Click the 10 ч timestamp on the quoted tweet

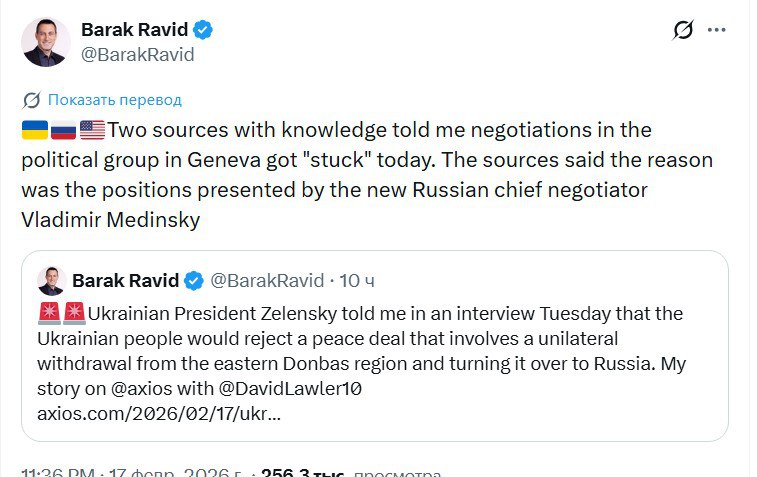[357, 280]
